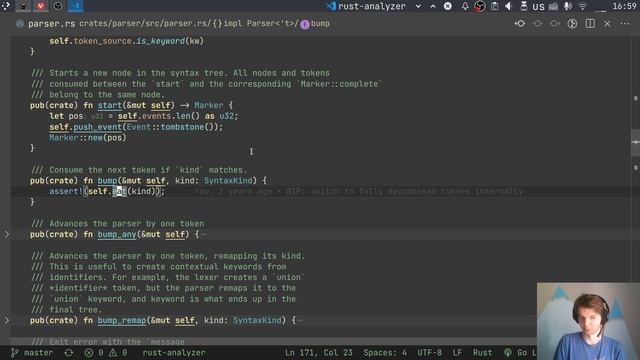Open the dropdown chevron next to rust-analyzer title
Viewport: 640px width, 360px height.
(x=418, y=6)
